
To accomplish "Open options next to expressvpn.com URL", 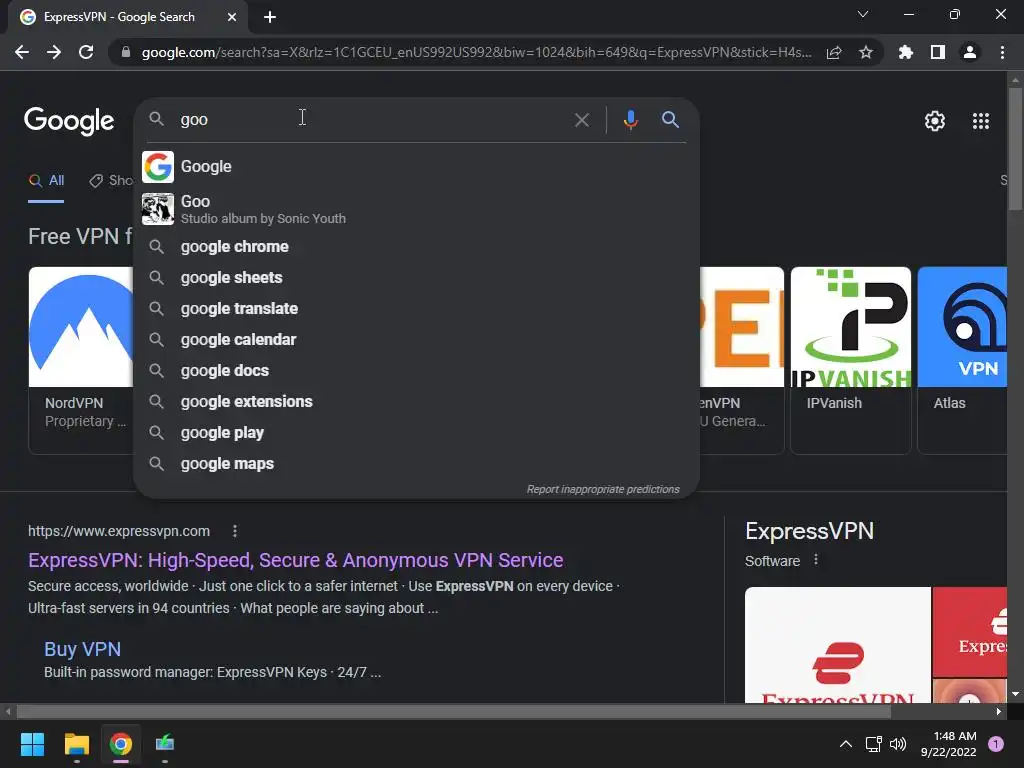I will point(235,531).
